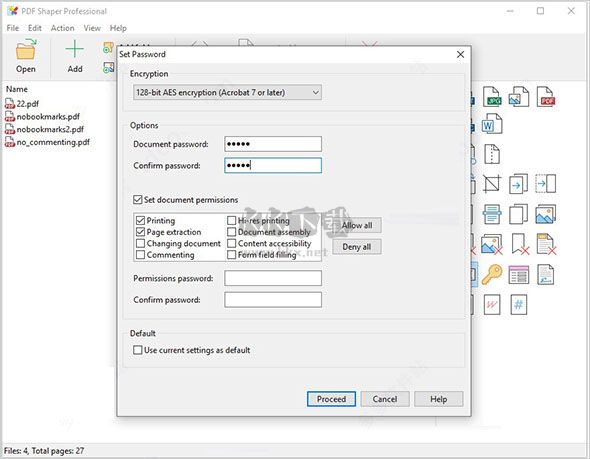The width and height of the screenshot is (590, 459).
Task: Cancel the Set Password dialog
Action: (385, 399)
